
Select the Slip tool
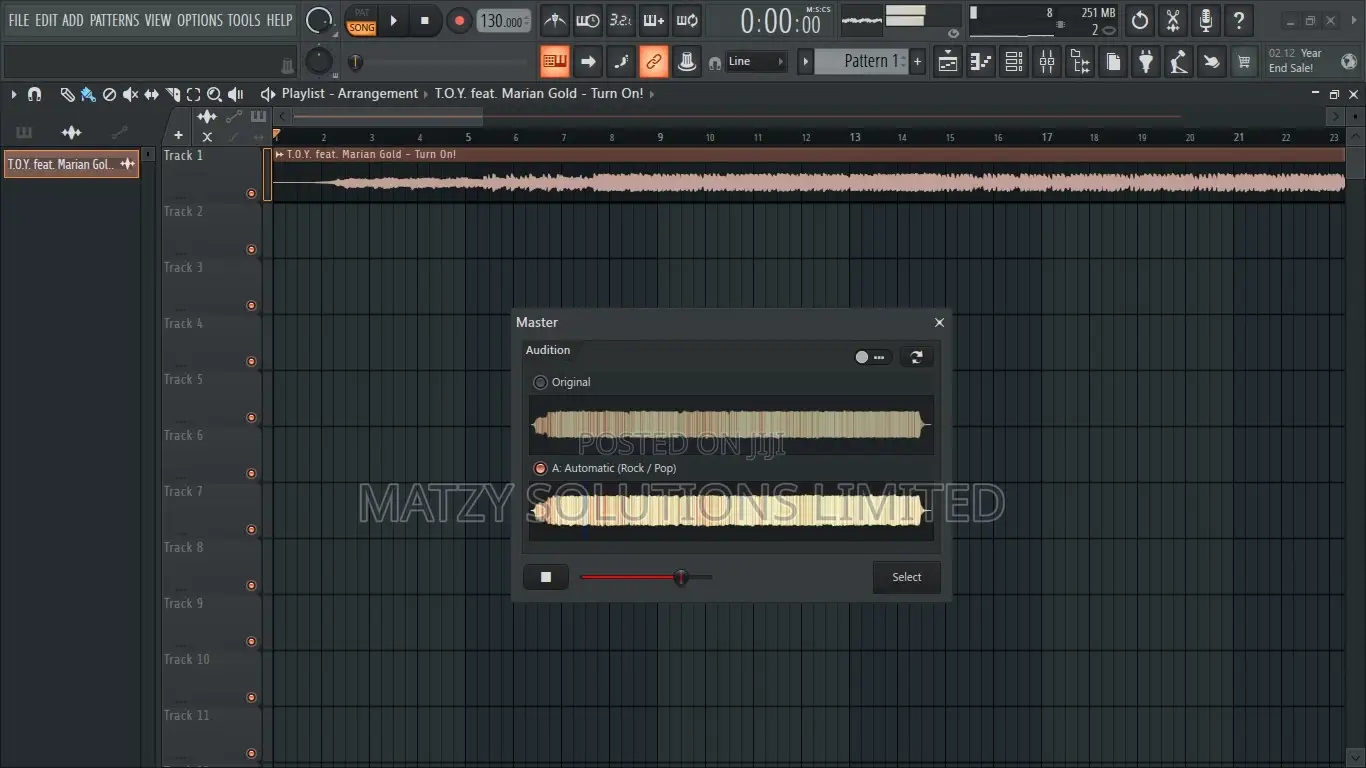tap(151, 94)
